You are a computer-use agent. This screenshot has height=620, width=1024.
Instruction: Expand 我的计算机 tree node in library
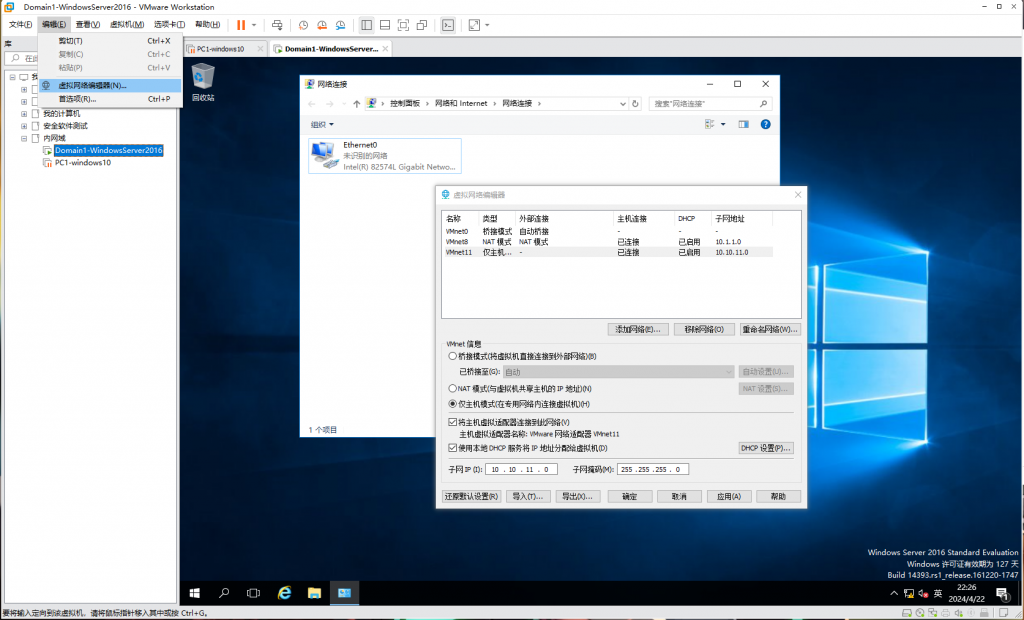tap(24, 113)
